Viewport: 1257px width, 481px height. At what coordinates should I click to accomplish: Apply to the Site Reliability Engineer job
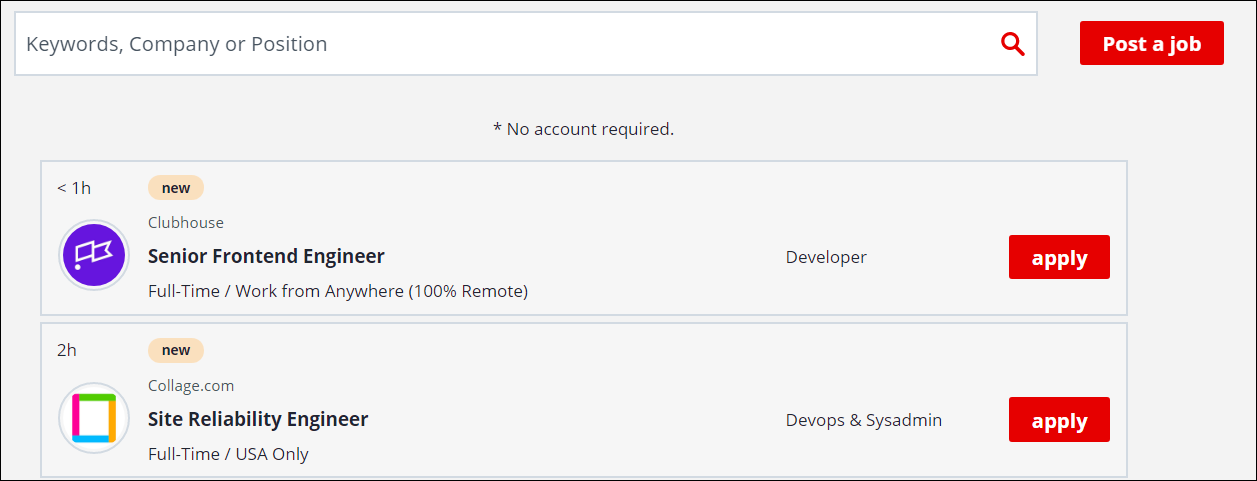1059,419
